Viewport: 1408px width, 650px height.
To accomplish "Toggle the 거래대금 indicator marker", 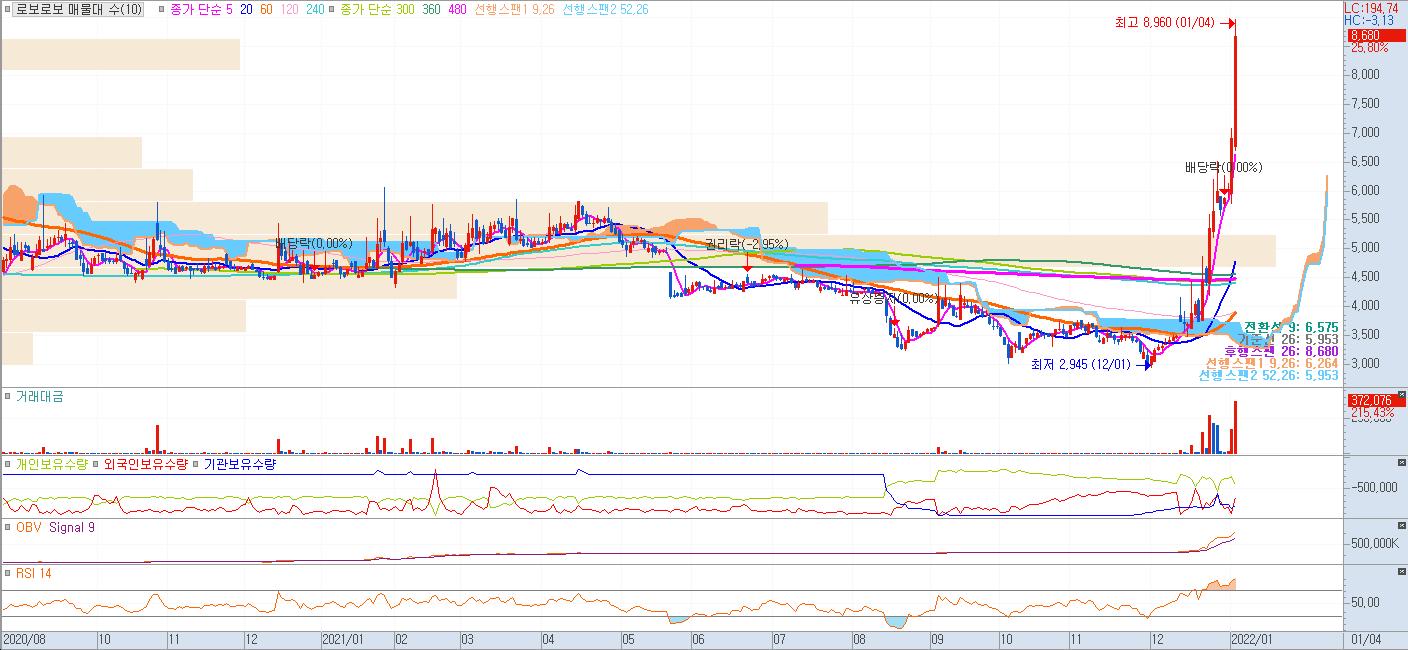I will click(7, 398).
